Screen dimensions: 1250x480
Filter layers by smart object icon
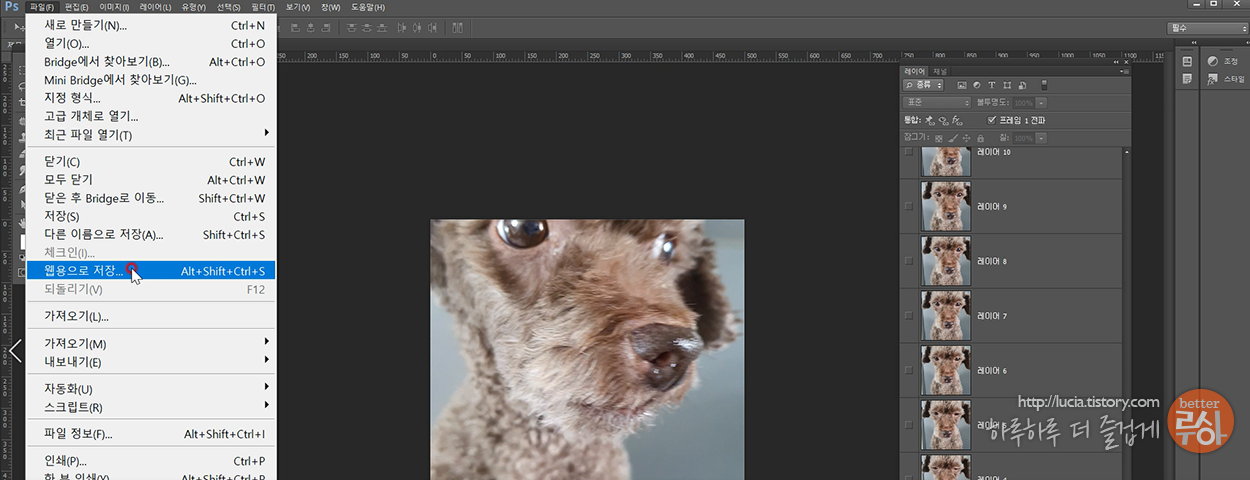1022,85
